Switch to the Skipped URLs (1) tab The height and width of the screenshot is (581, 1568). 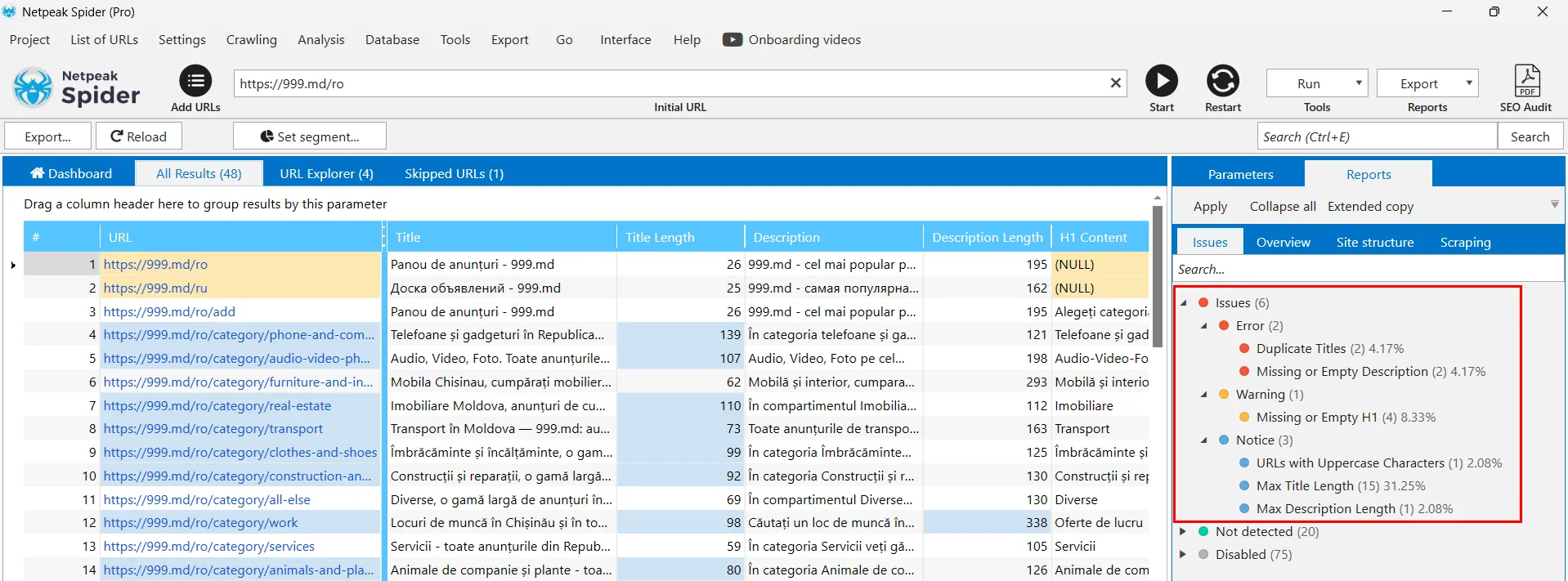[454, 173]
